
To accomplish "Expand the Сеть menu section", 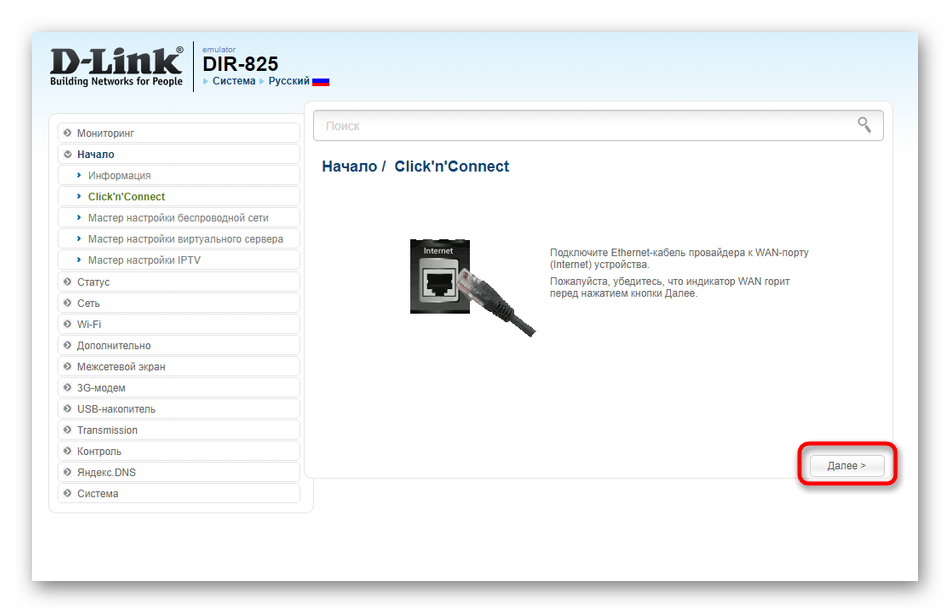I will click(88, 303).
